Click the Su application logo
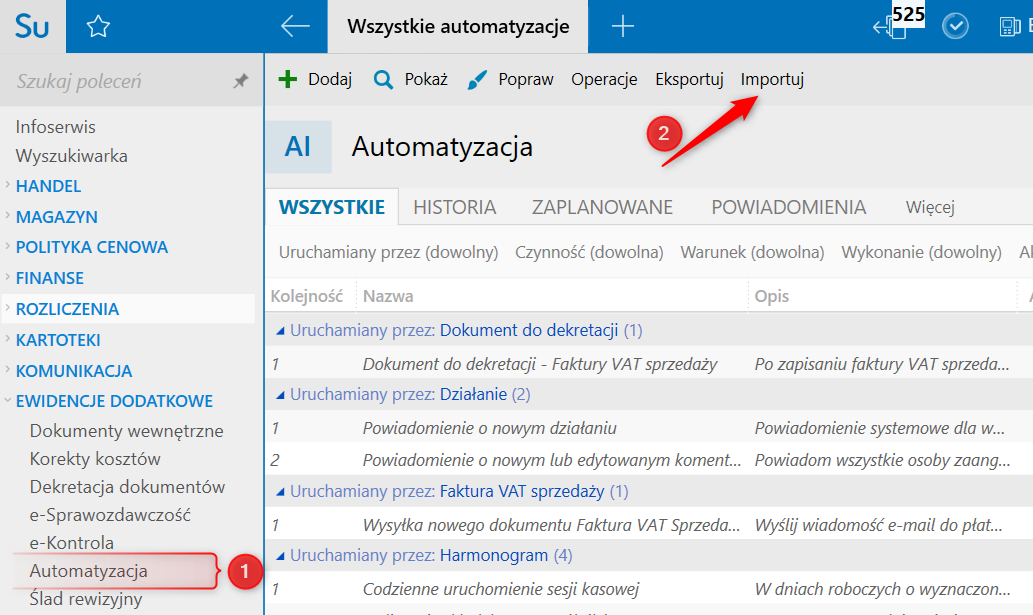This screenshot has height=615, width=1033. click(x=32, y=27)
